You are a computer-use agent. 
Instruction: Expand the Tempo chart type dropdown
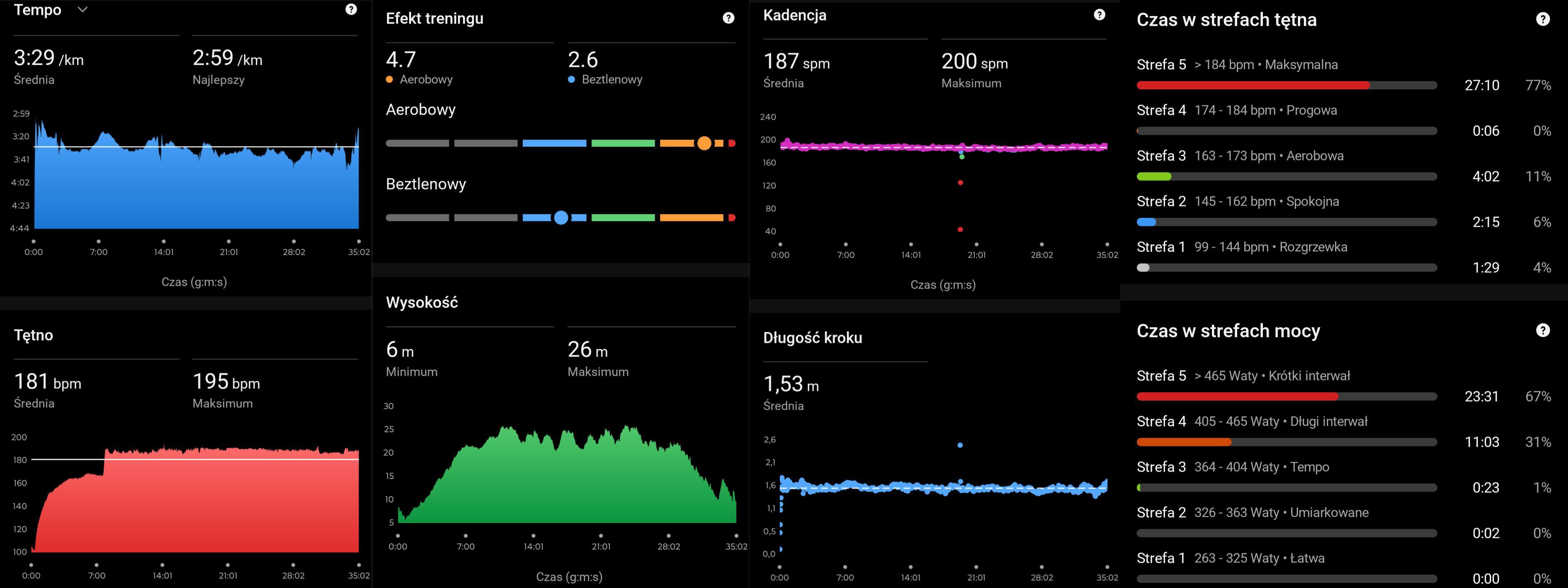pyautogui.click(x=83, y=9)
